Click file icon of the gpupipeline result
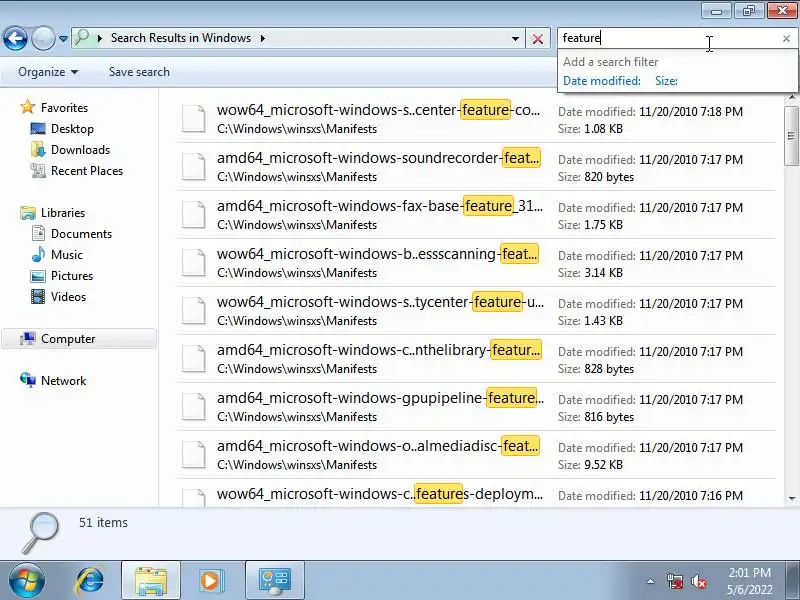800x600 pixels. [x=194, y=407]
